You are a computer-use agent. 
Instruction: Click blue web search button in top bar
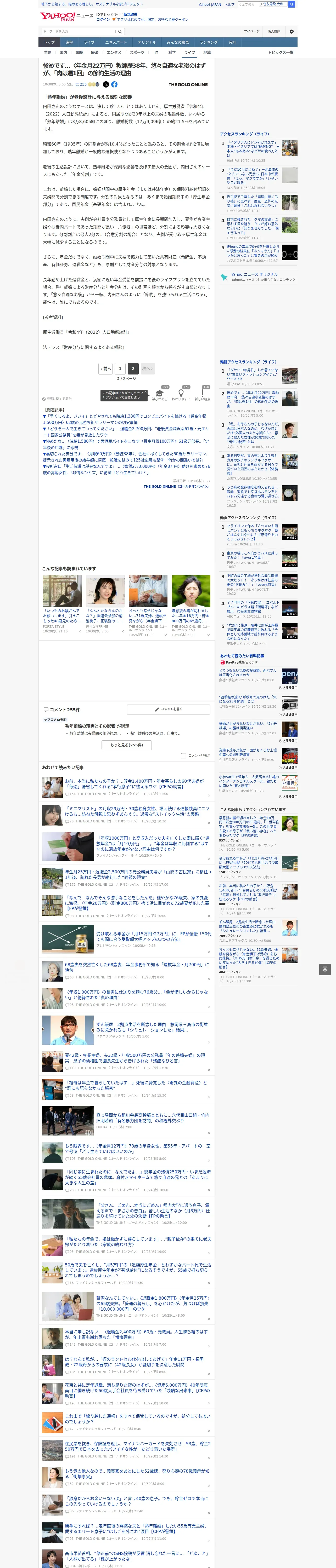click(x=292, y=4)
